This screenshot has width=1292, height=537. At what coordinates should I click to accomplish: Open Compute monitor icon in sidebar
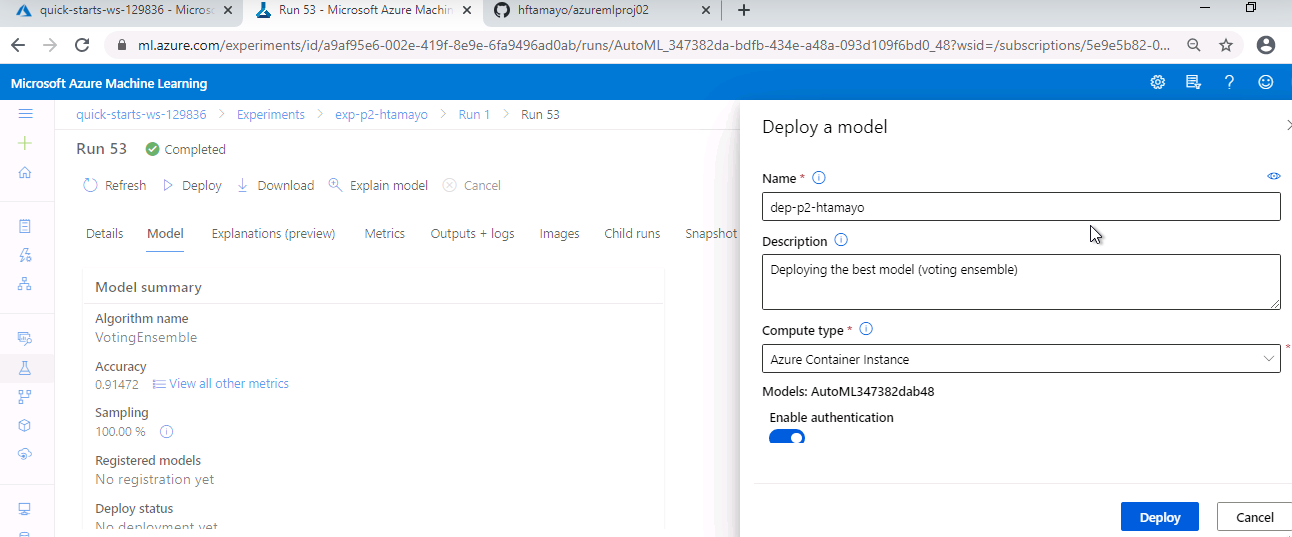coord(25,508)
